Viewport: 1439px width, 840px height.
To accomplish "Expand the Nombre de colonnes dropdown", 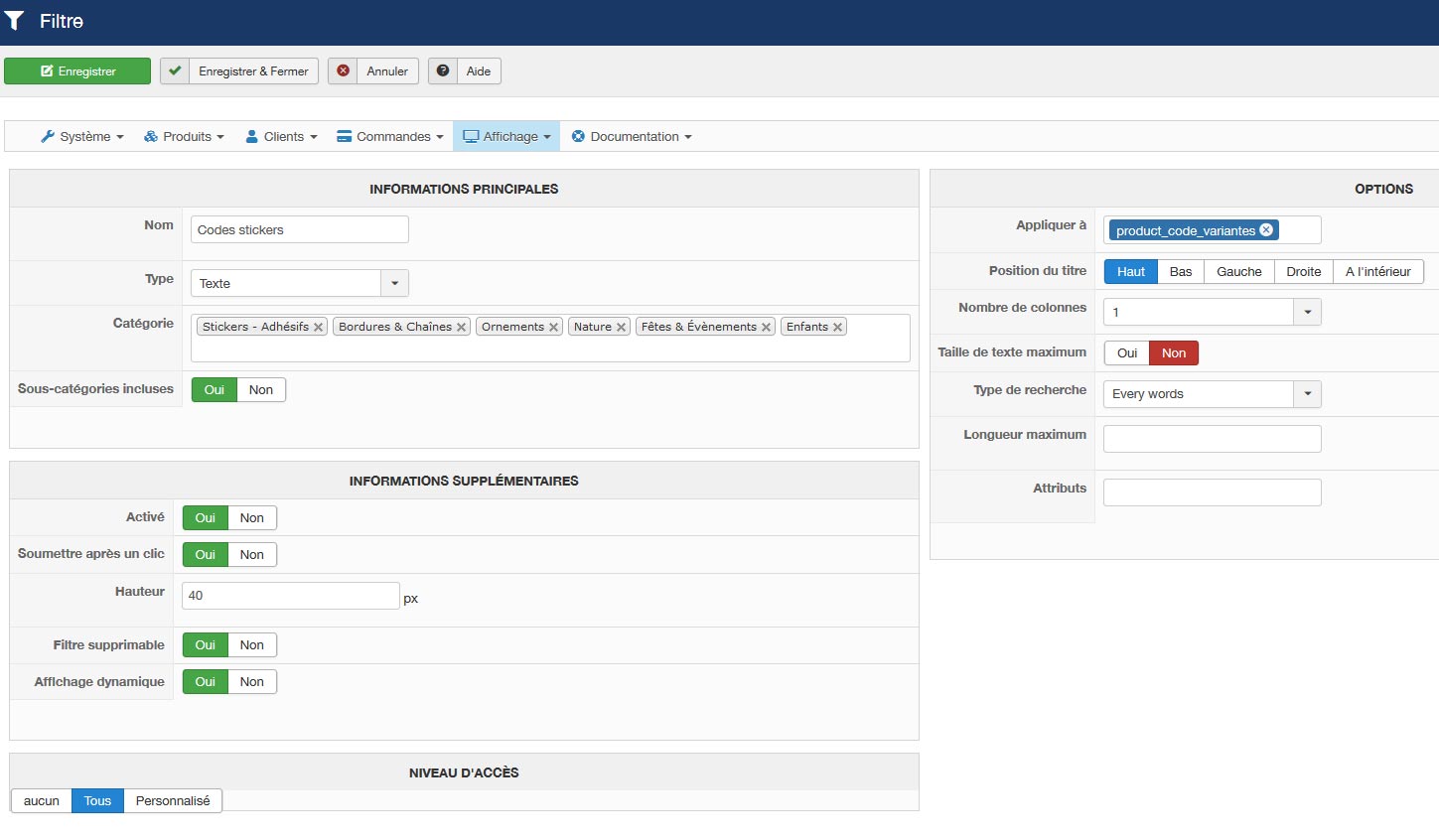I will coord(1307,313).
